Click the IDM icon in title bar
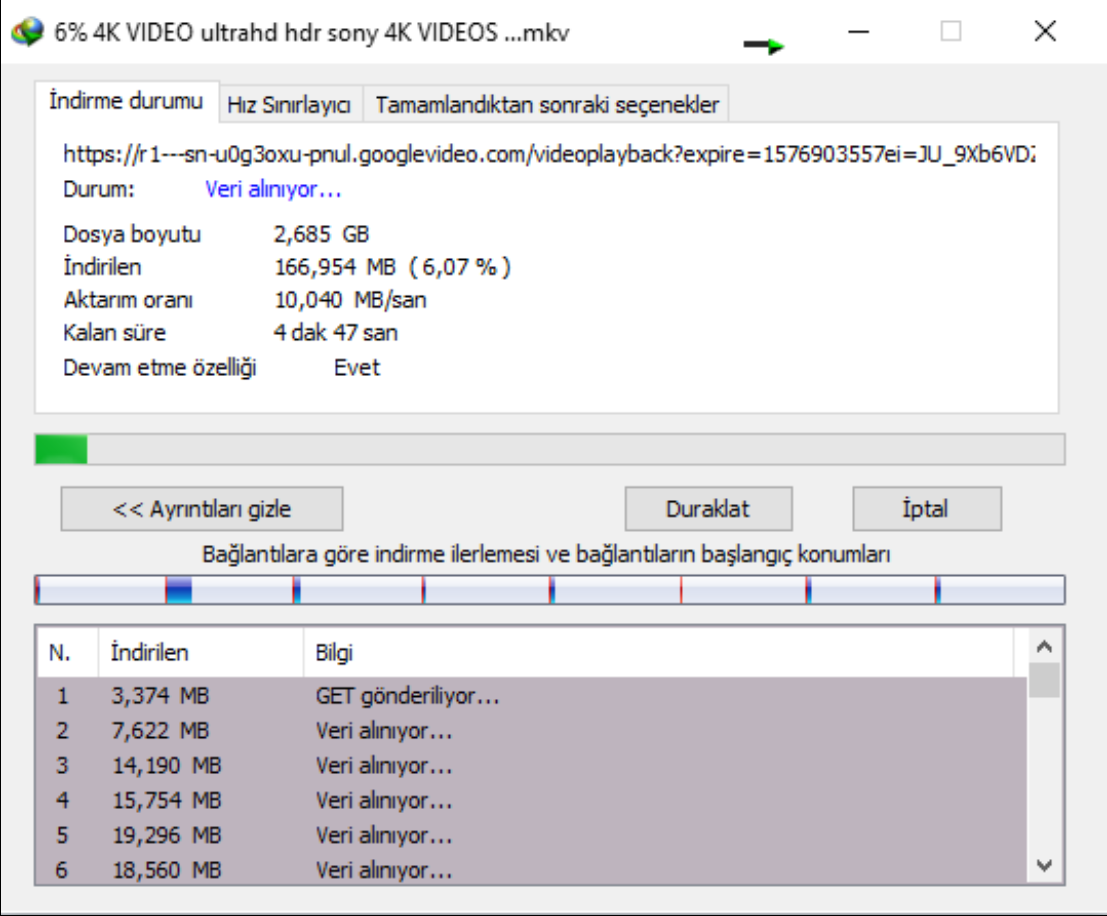Viewport: 1107px width, 916px height. [27, 31]
